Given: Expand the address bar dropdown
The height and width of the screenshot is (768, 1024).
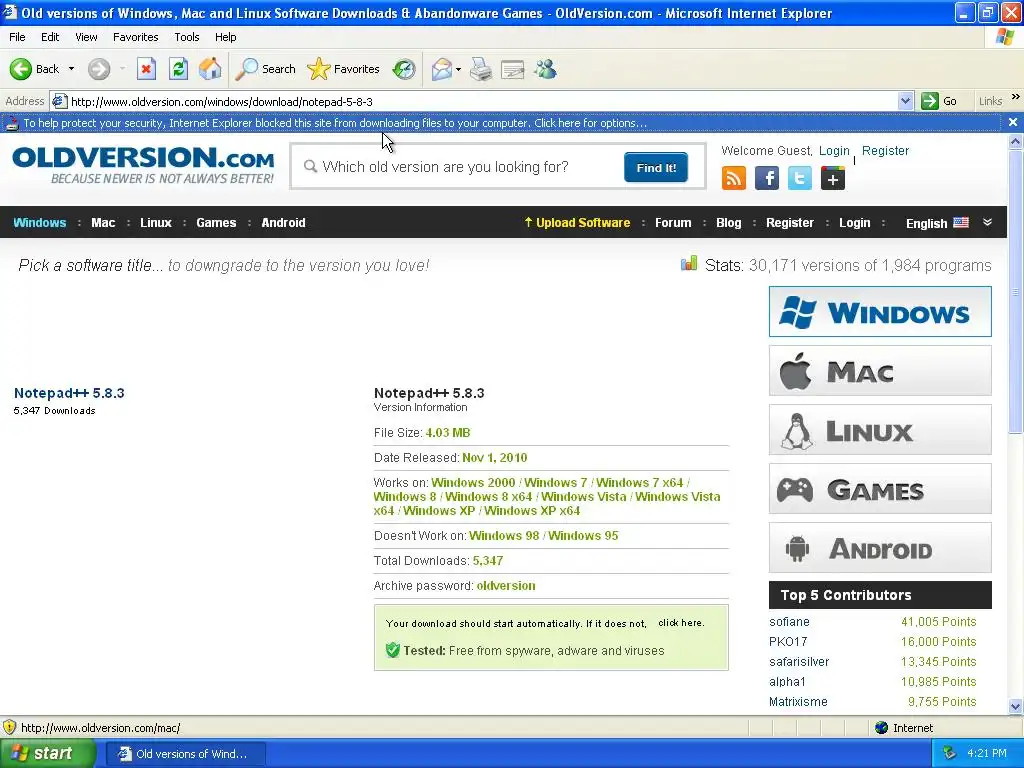Looking at the screenshot, I should click(x=905, y=101).
